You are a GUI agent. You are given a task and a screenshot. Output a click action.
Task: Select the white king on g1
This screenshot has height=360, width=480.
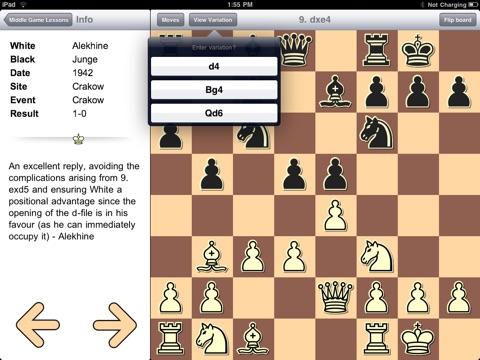(418, 338)
